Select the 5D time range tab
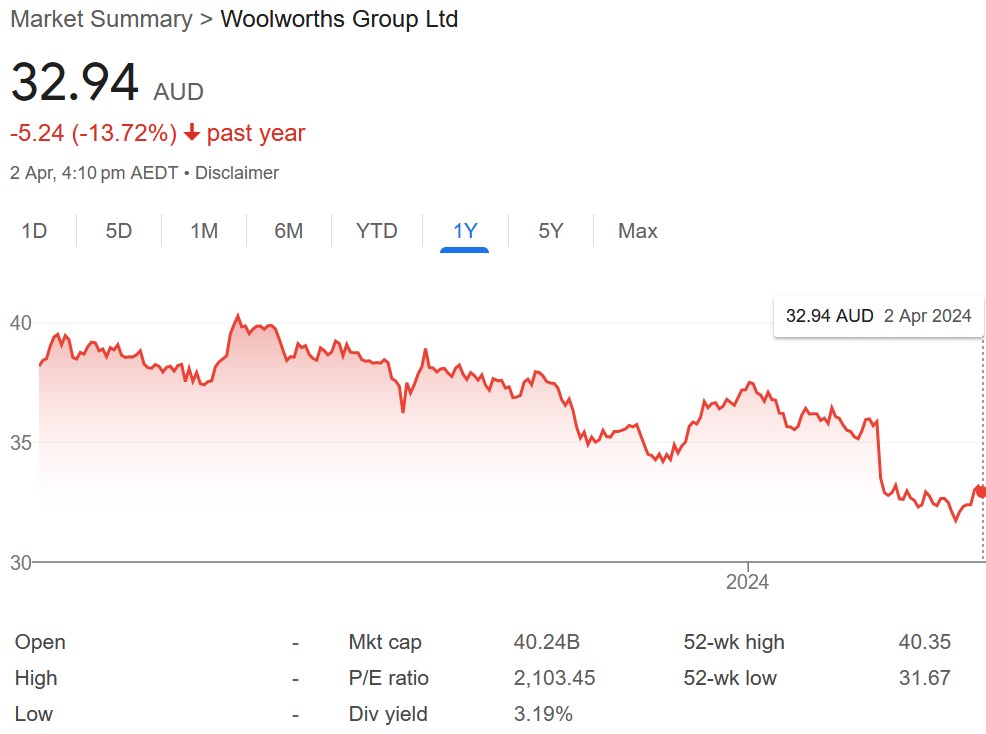This screenshot has height=734, width=986. (119, 231)
